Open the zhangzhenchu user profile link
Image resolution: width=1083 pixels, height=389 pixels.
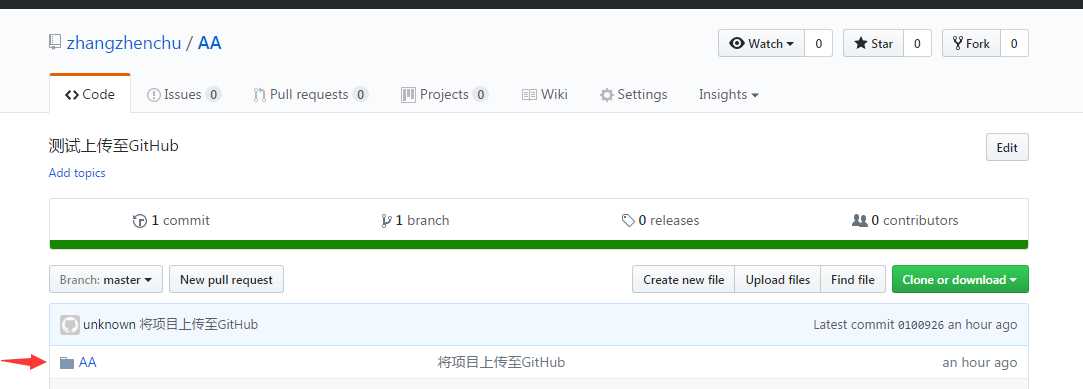(124, 43)
